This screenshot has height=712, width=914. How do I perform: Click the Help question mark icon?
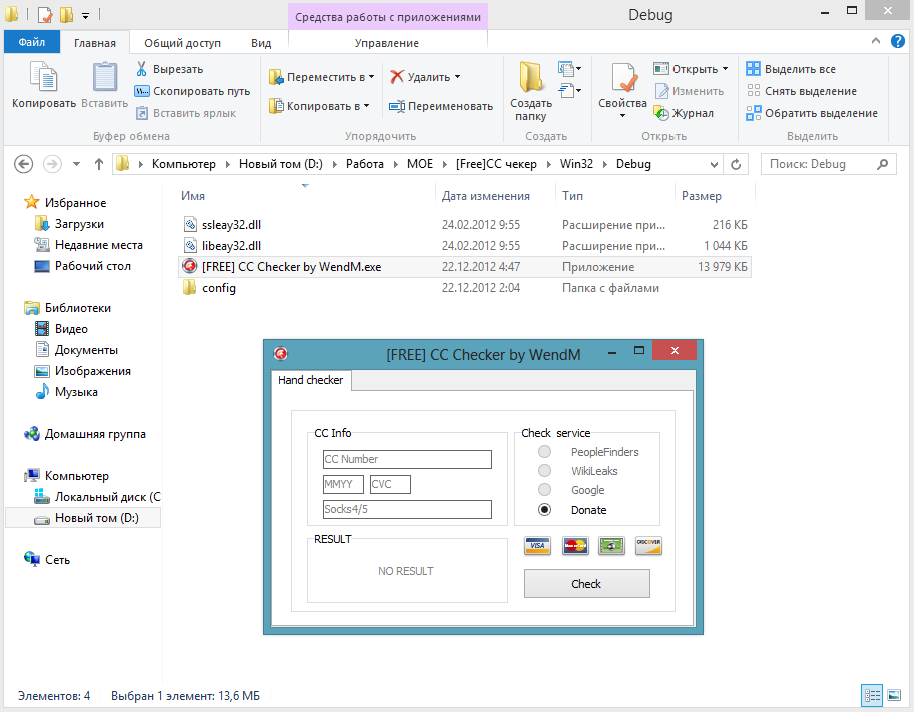point(898,41)
